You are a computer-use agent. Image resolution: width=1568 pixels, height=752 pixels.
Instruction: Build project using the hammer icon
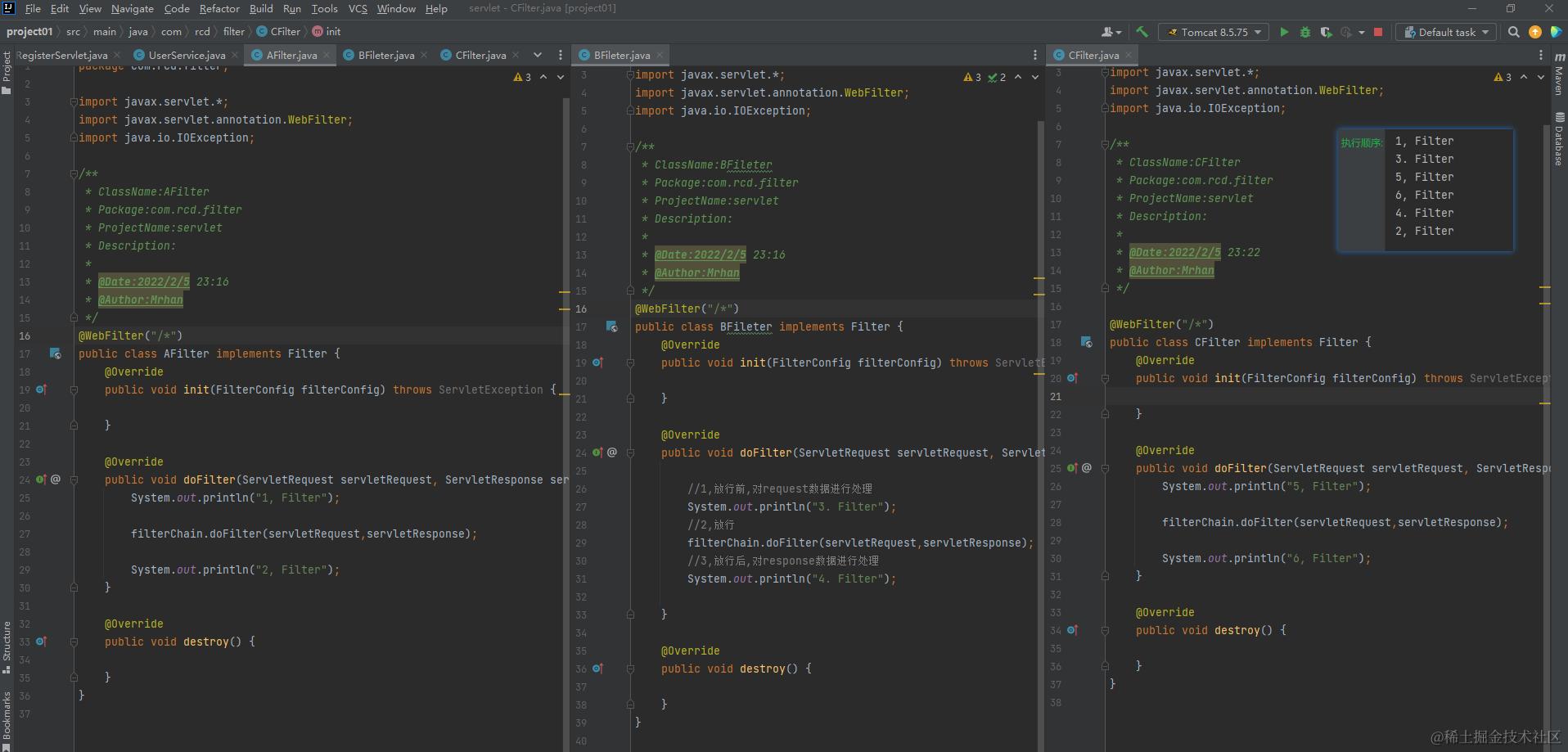(1142, 32)
